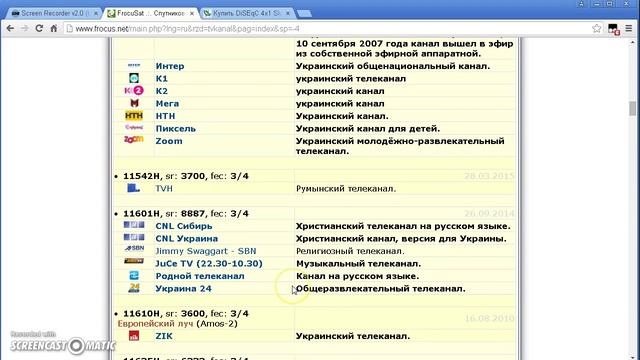This screenshot has height=360, width=640.
Task: Click the K1 channel logo
Action: [134, 78]
